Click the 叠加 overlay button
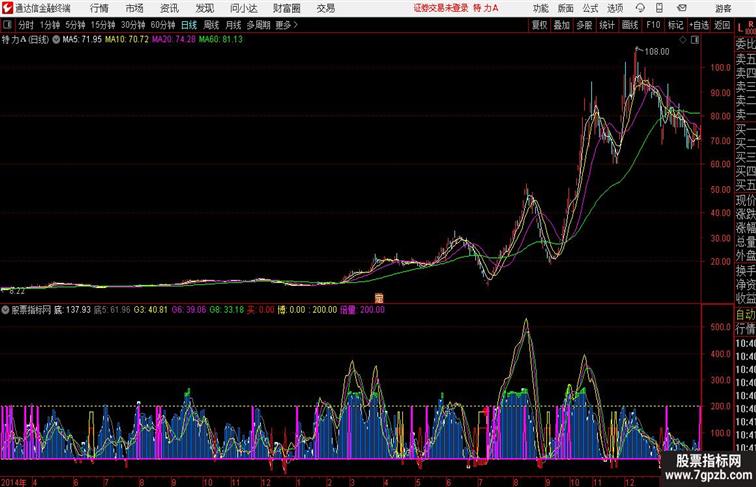Screen dimensions: 756x487 562,25
